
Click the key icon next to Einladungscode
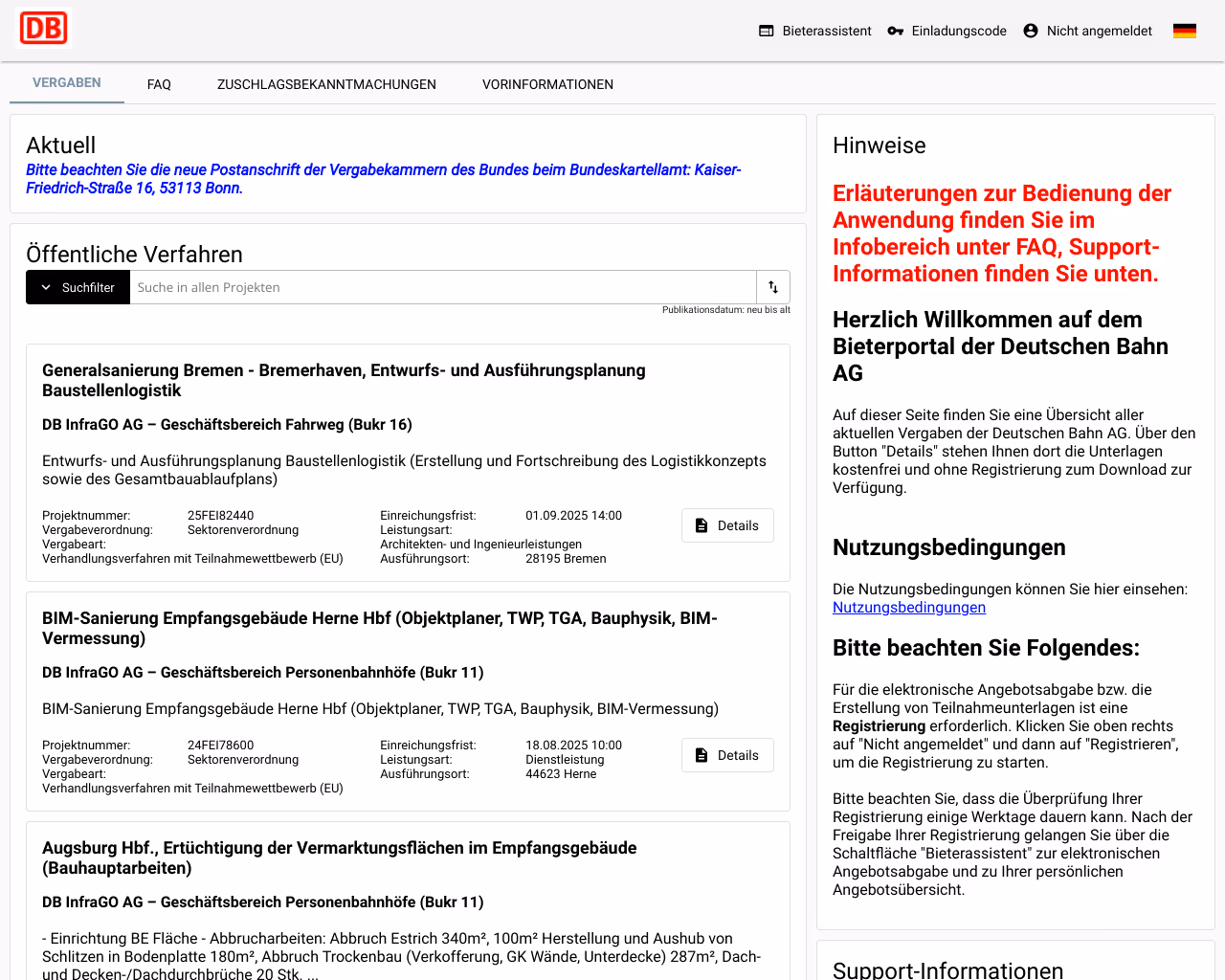click(x=894, y=30)
